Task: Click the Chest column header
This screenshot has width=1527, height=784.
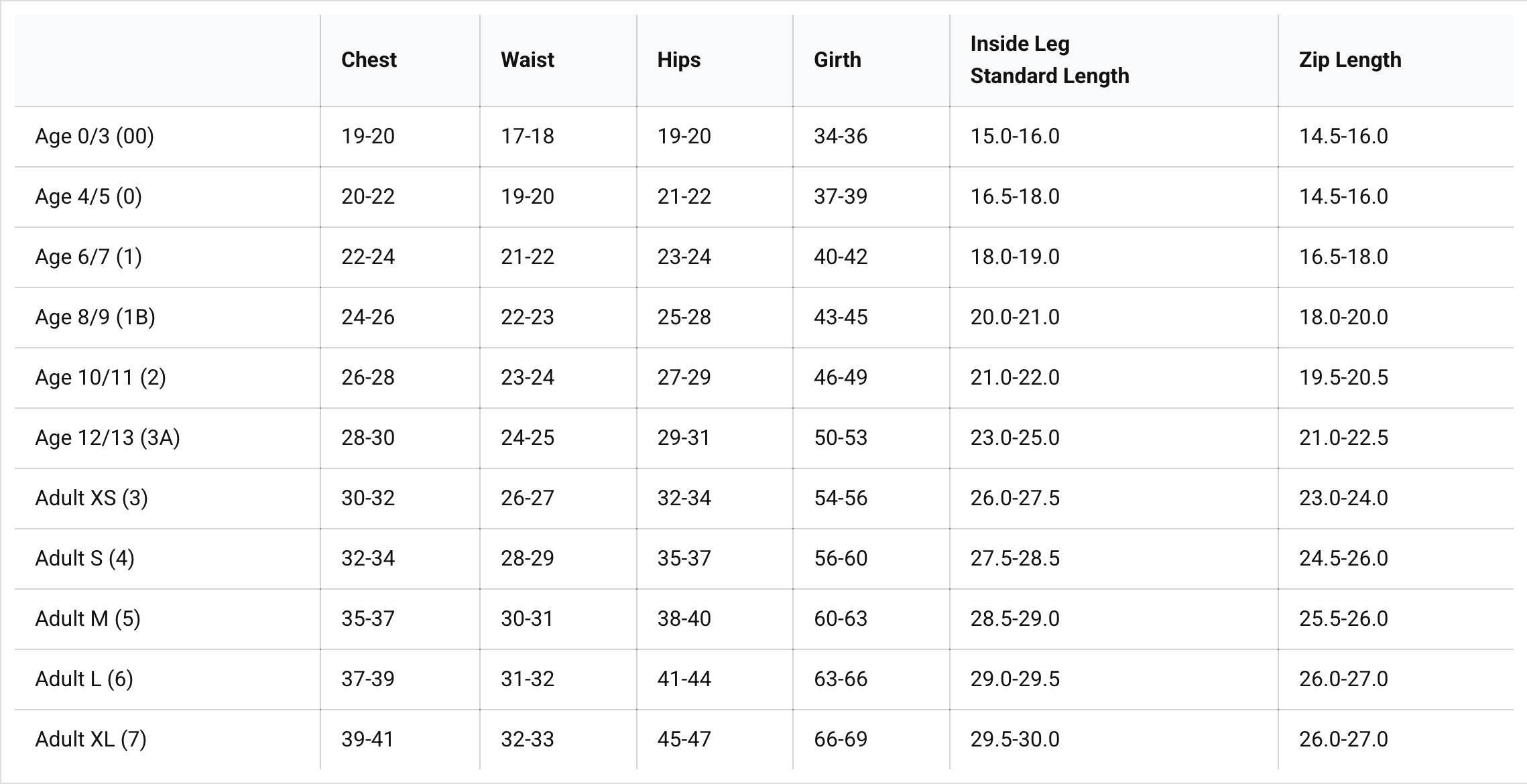Action: pos(369,60)
